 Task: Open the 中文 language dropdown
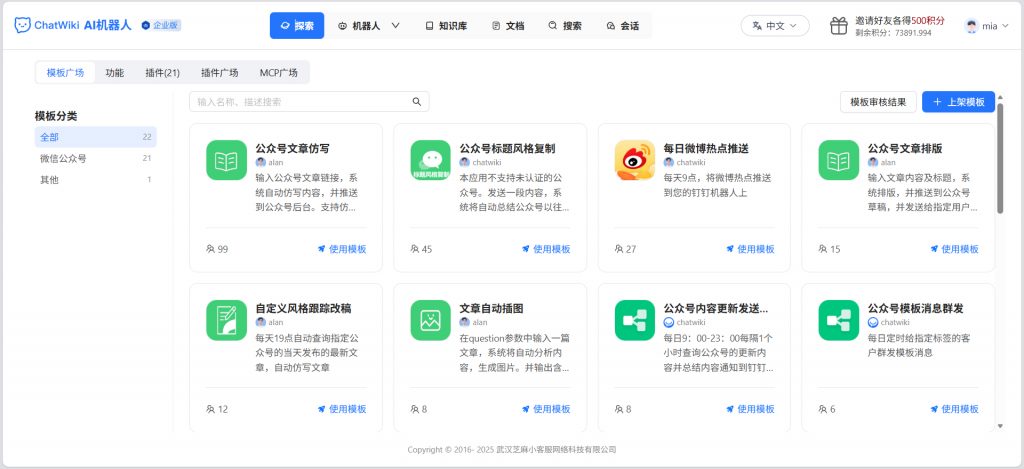coord(775,26)
